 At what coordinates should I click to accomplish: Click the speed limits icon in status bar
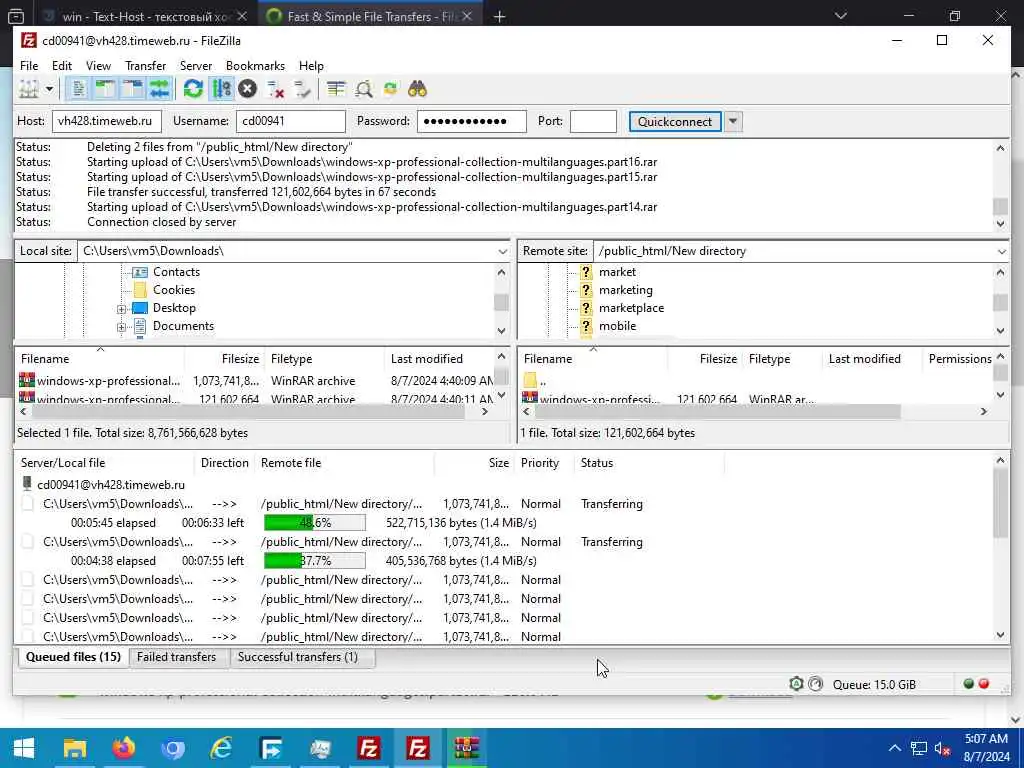click(x=815, y=684)
